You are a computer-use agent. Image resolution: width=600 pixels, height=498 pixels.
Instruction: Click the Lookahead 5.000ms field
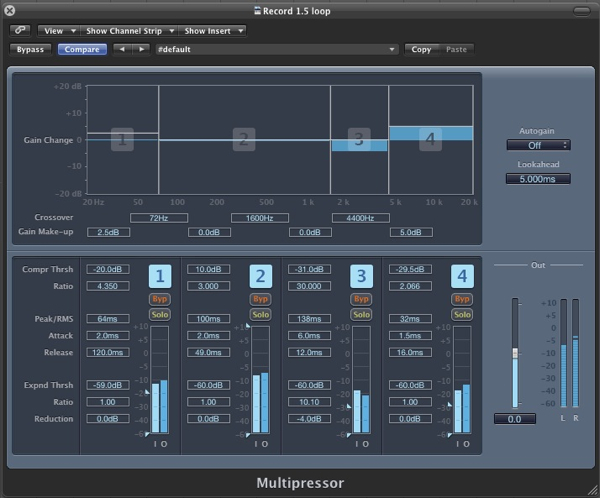pos(538,179)
